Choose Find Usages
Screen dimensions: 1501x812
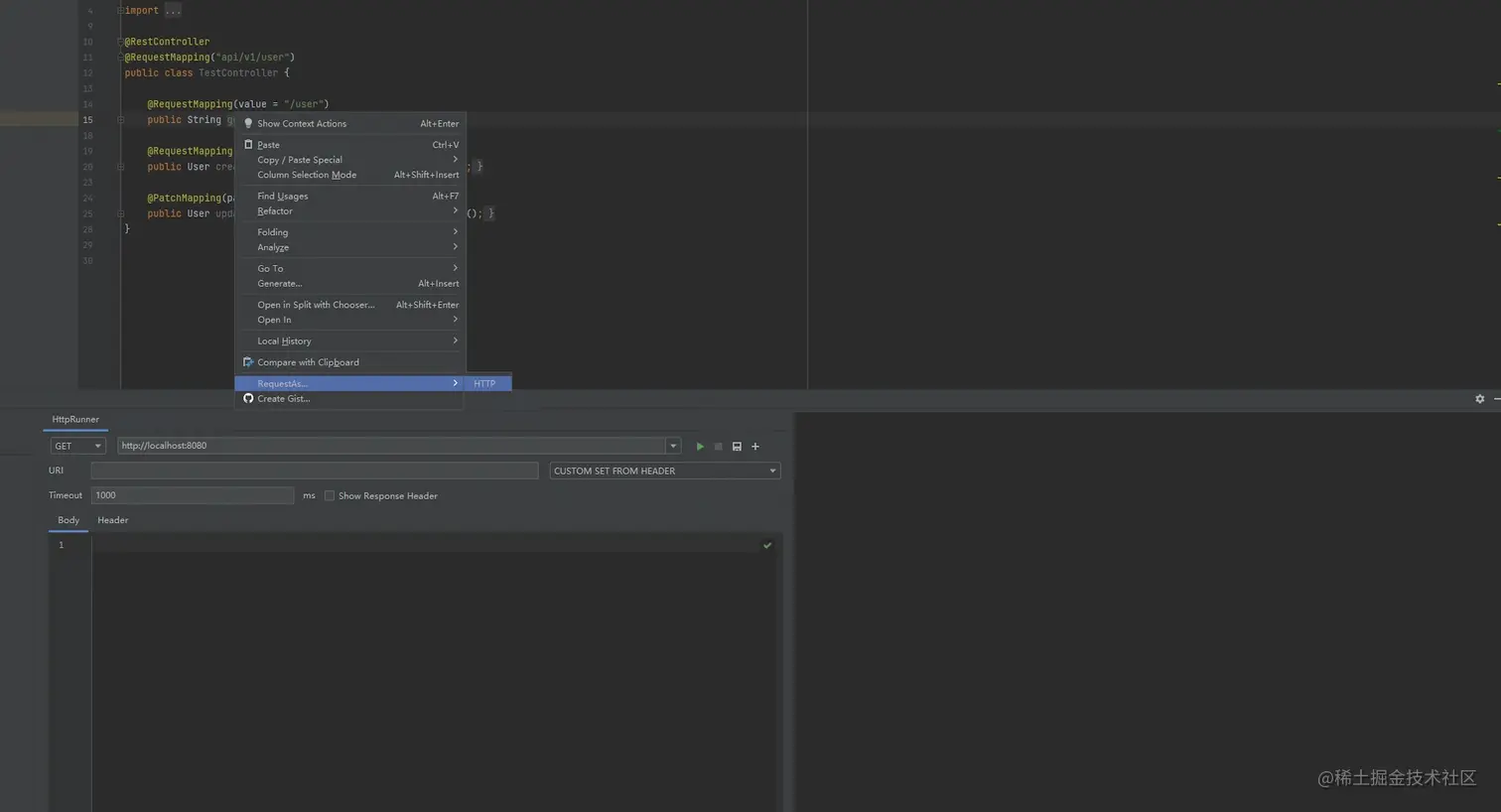click(x=349, y=197)
